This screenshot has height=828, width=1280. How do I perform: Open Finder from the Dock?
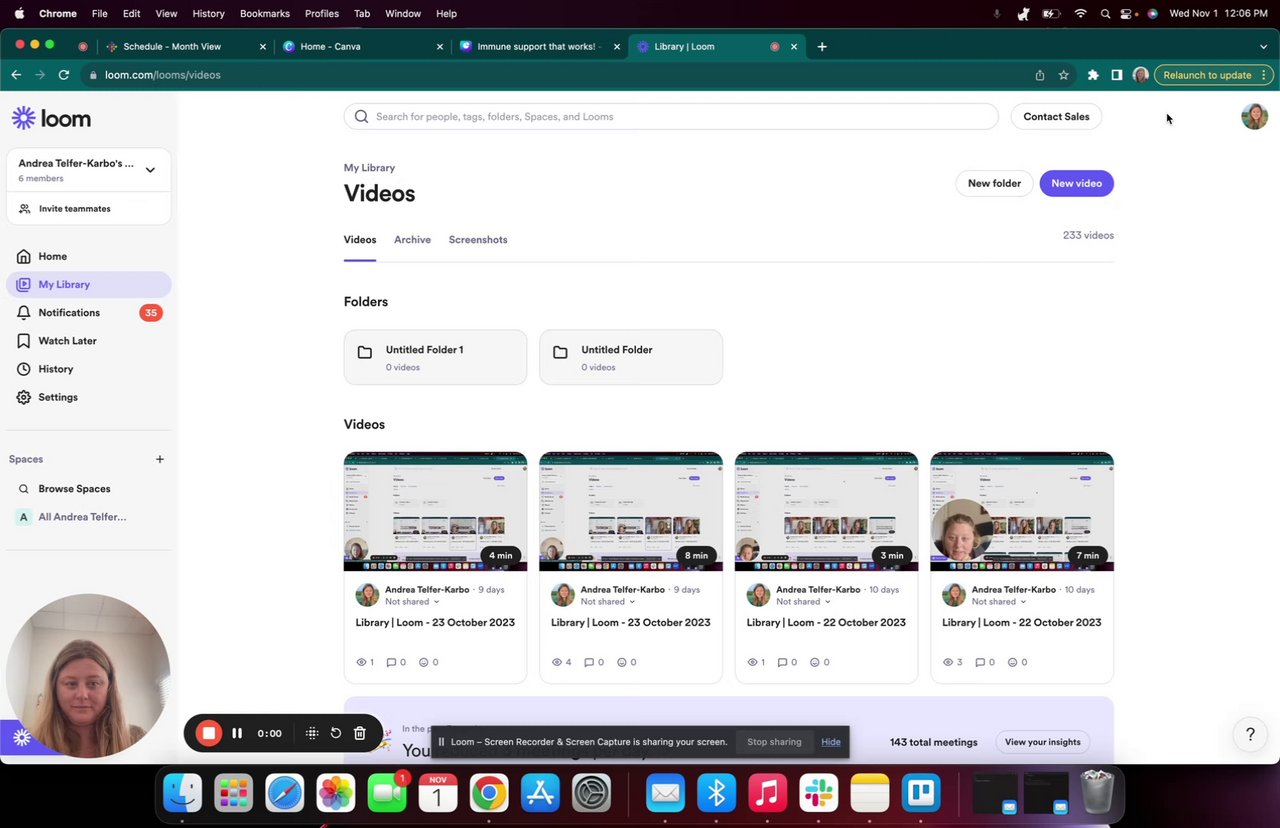183,794
